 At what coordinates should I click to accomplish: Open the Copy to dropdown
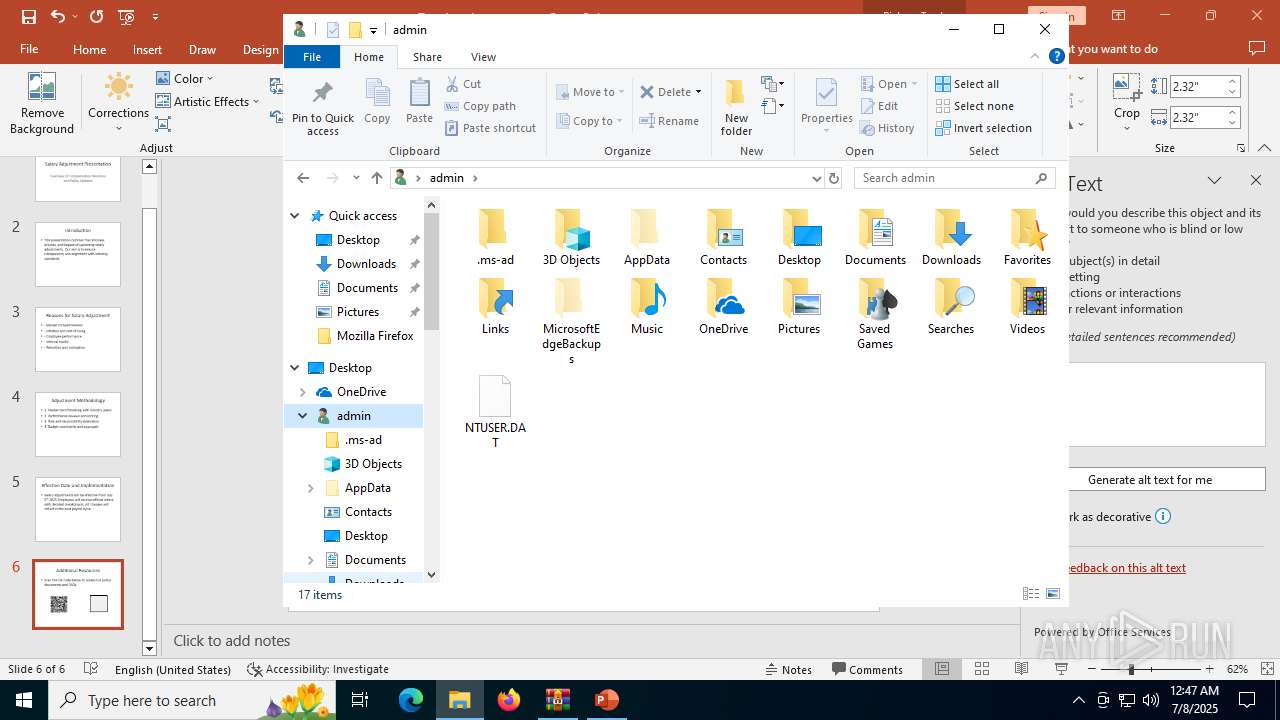click(x=589, y=121)
